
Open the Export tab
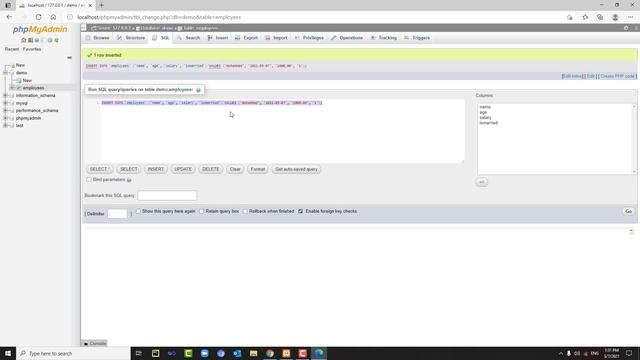point(247,38)
